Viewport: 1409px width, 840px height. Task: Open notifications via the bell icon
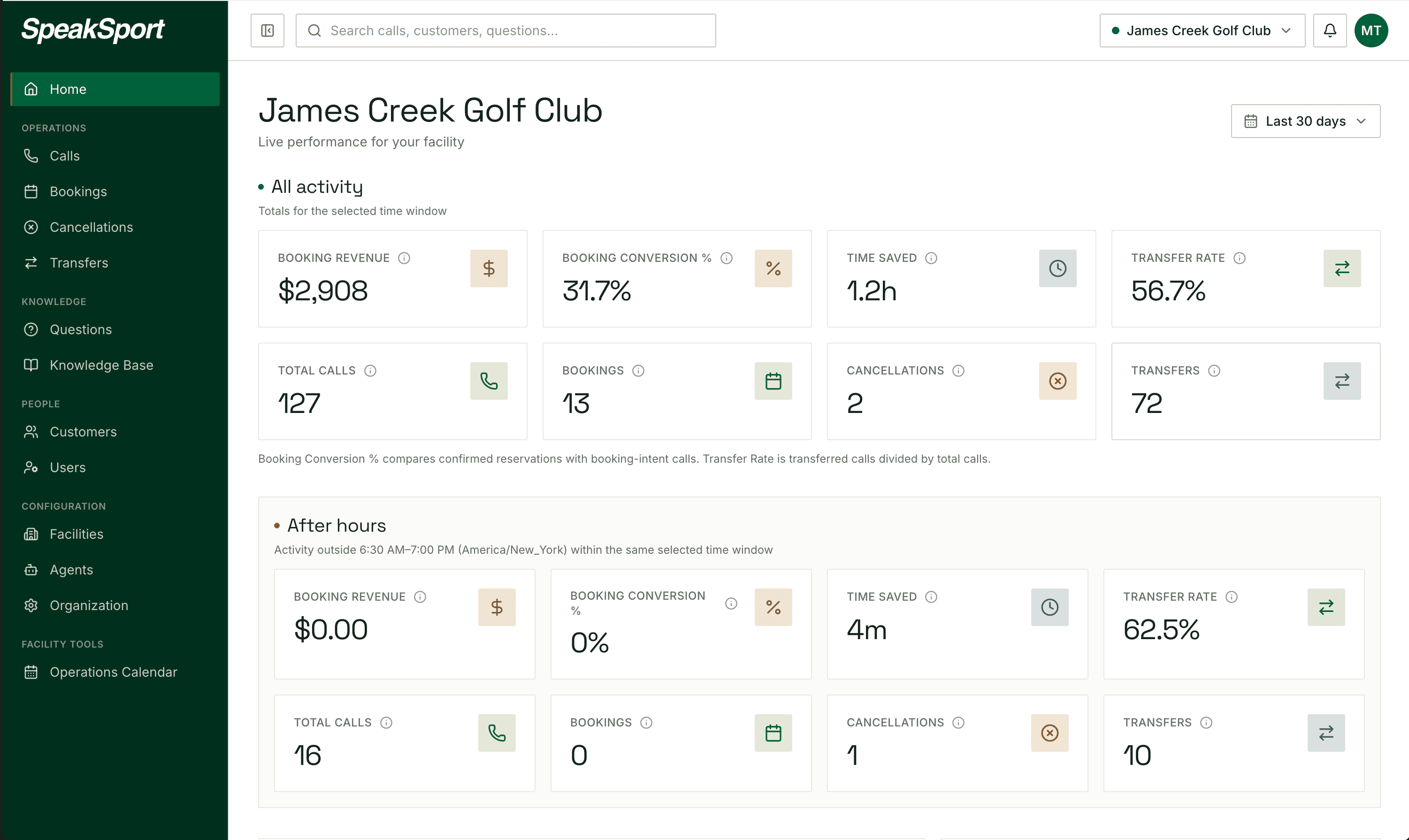tap(1330, 31)
